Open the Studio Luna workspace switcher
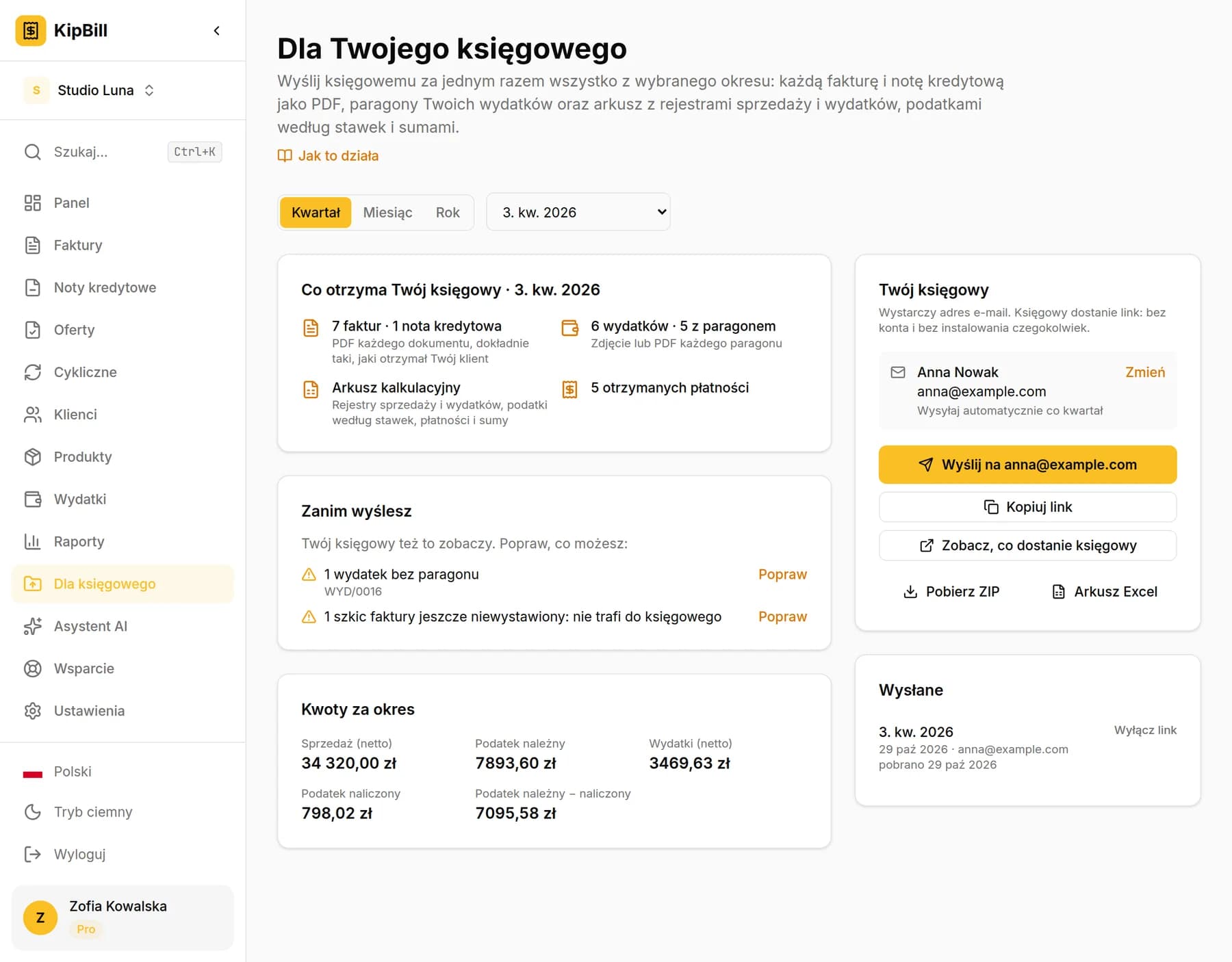 (x=90, y=90)
